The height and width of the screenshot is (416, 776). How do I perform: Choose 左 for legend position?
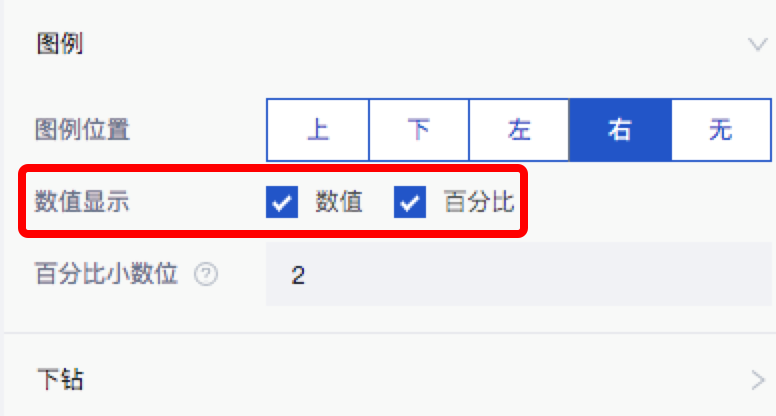(519, 130)
